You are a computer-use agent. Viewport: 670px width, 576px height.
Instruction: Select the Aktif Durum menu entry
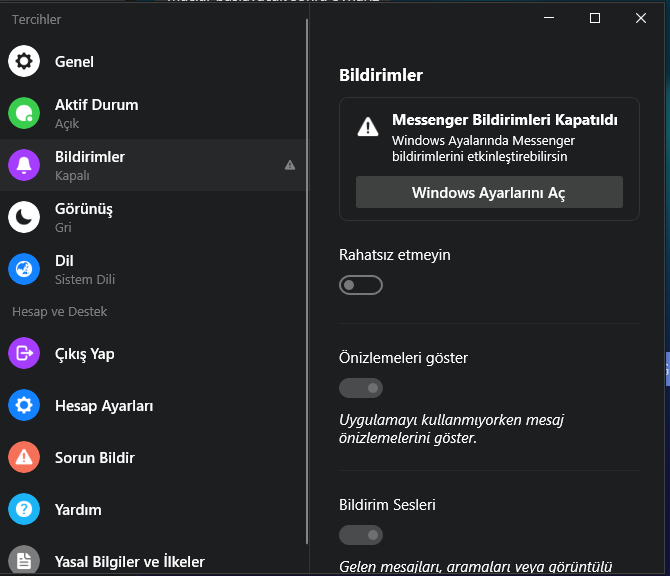click(153, 113)
